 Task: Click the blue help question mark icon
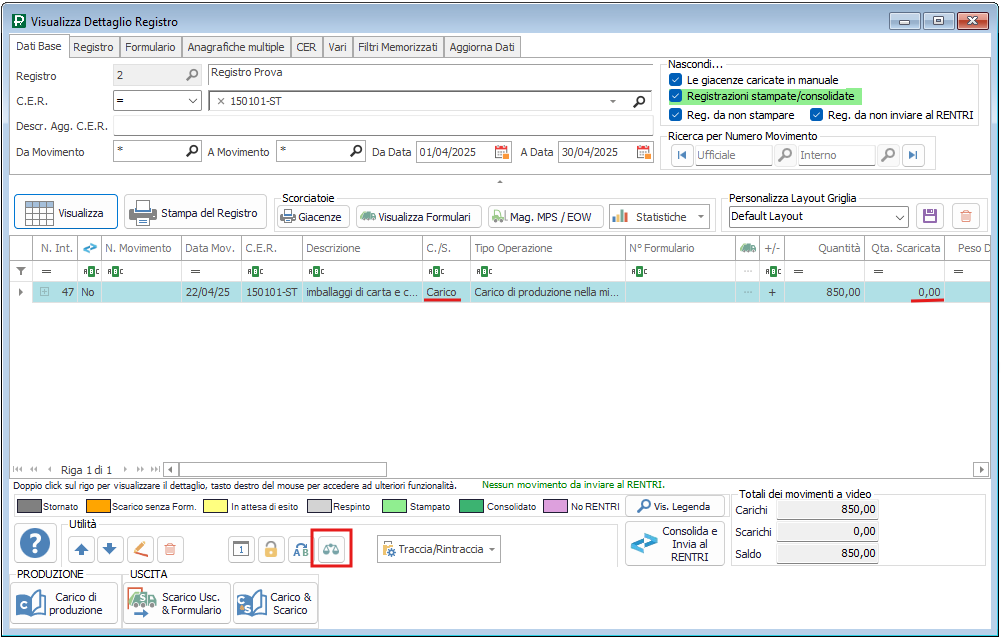click(36, 545)
